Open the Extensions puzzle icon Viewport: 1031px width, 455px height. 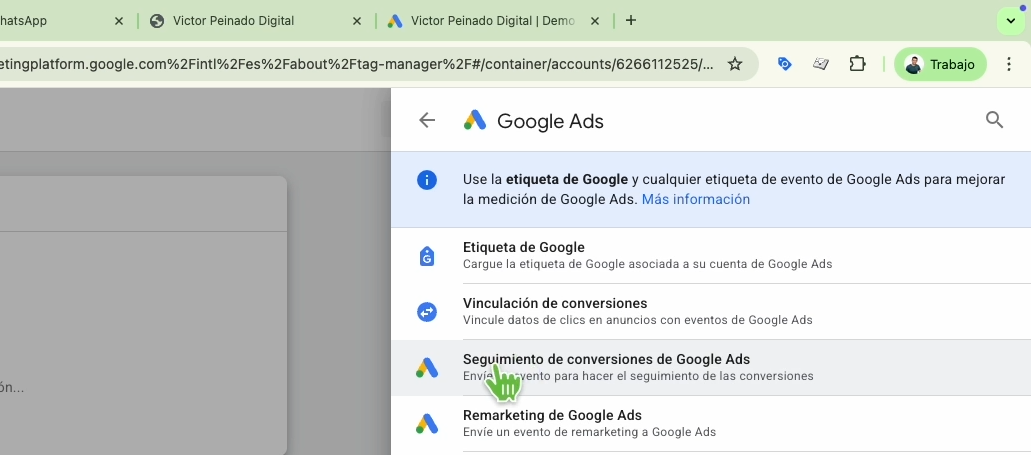[x=857, y=64]
